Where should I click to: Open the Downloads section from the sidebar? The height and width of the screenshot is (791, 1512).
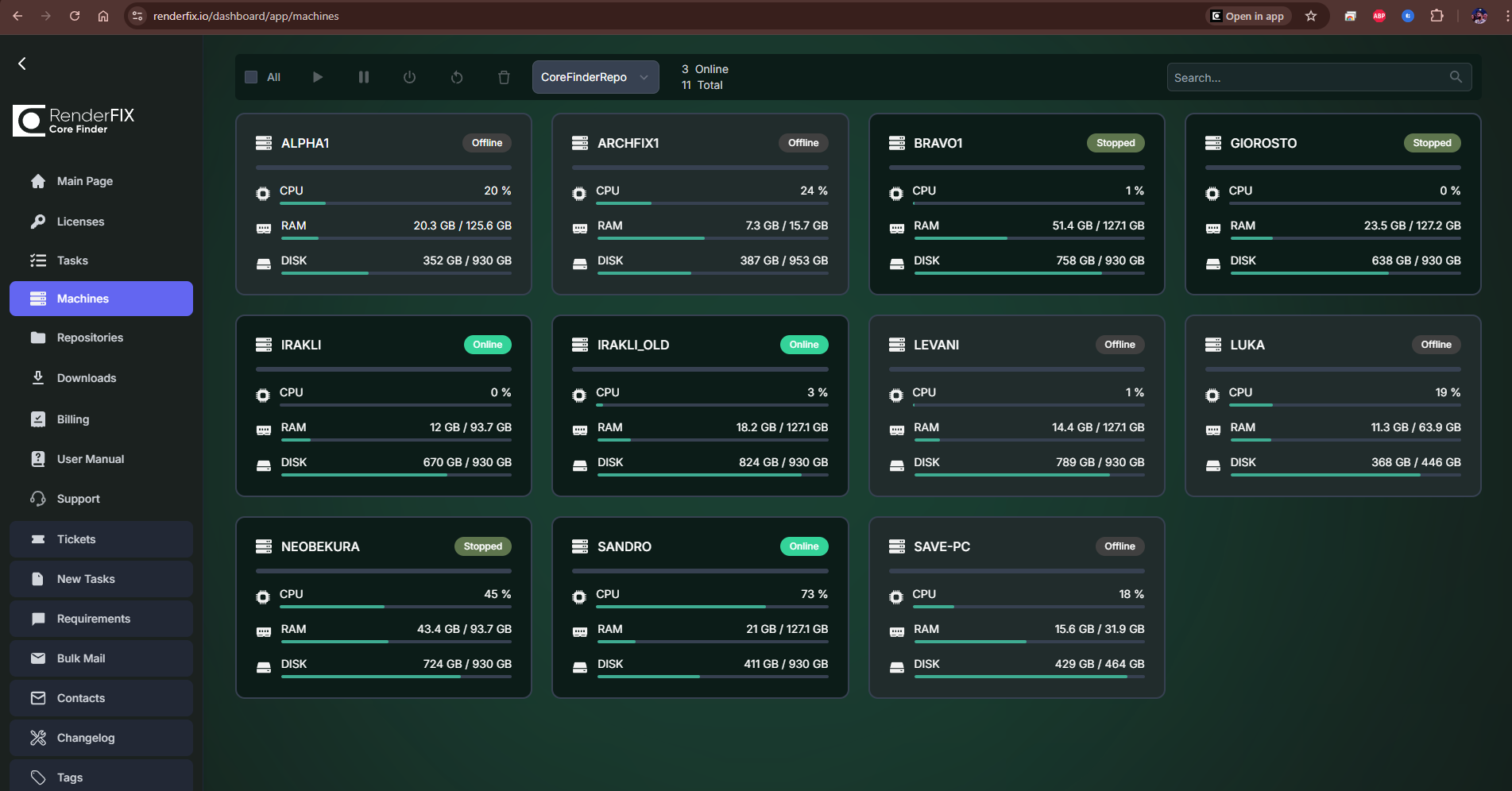(x=87, y=378)
